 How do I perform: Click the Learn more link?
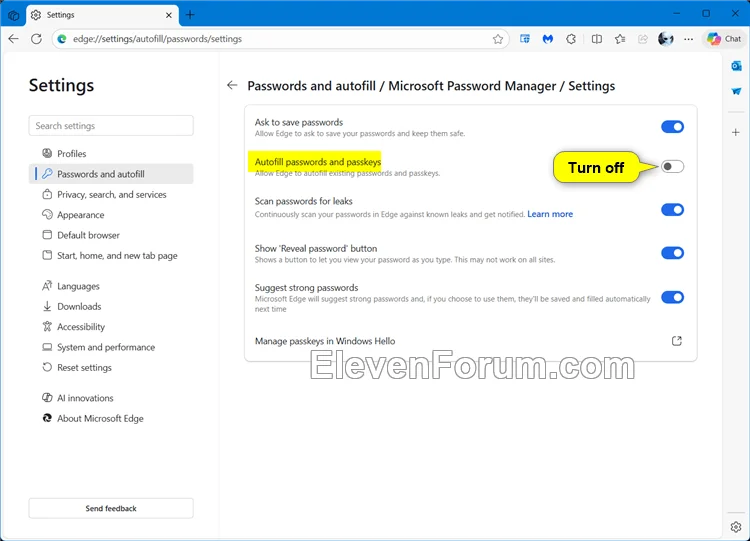[550, 214]
